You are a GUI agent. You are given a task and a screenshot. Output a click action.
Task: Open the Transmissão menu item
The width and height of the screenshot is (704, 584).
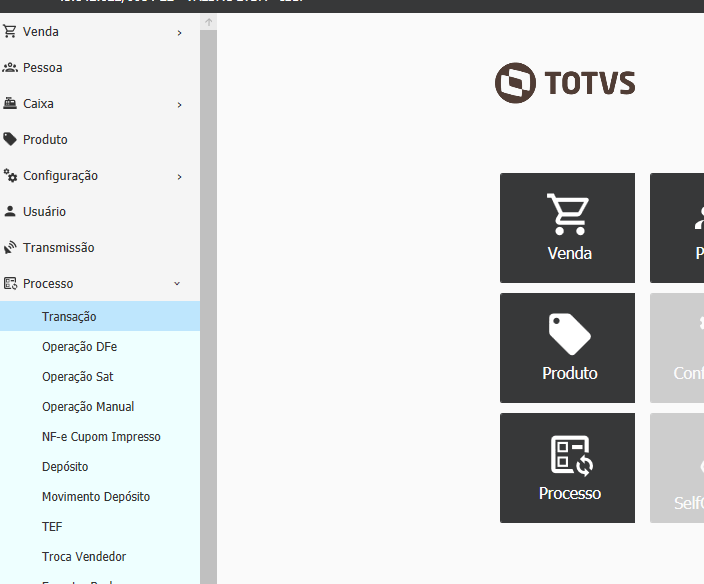point(100,247)
